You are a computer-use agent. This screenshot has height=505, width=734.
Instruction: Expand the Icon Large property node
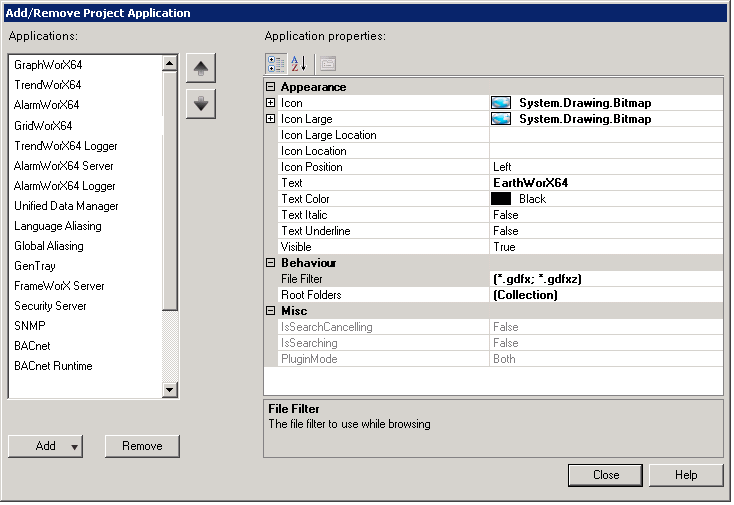[271, 119]
